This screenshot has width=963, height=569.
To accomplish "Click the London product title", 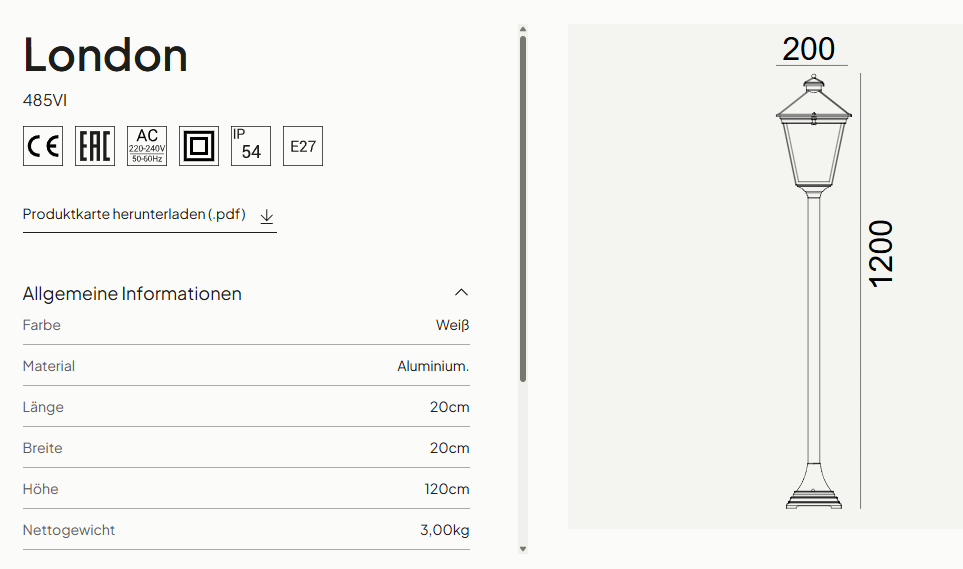I will [x=105, y=55].
